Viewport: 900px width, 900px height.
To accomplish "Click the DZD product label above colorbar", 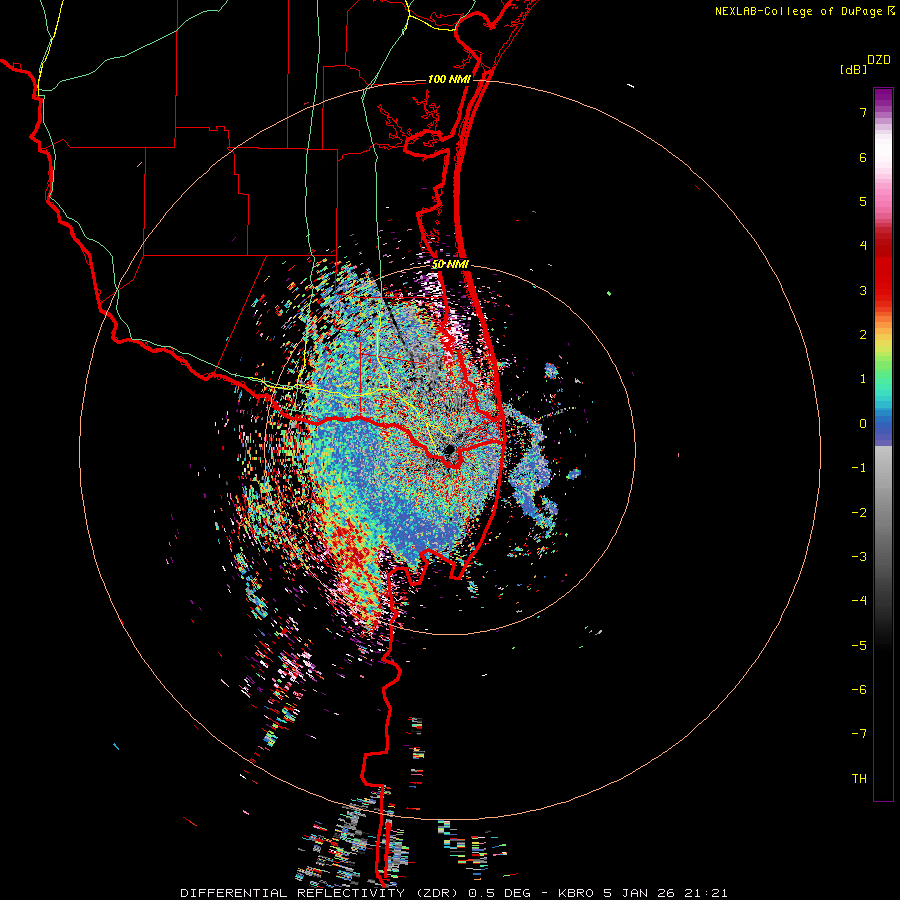I will click(879, 60).
